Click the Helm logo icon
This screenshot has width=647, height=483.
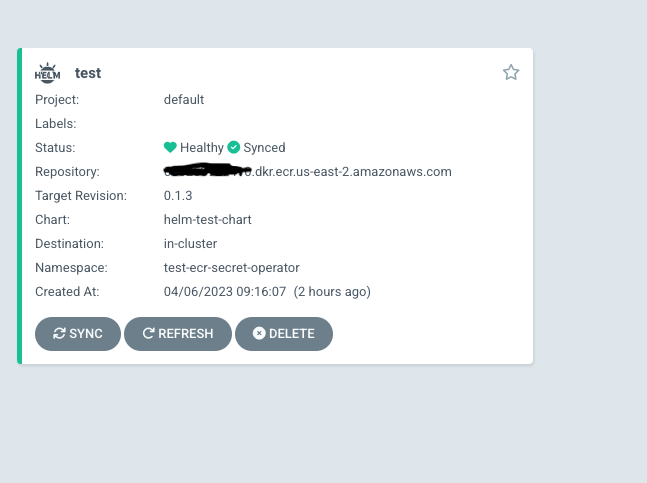pos(47,72)
